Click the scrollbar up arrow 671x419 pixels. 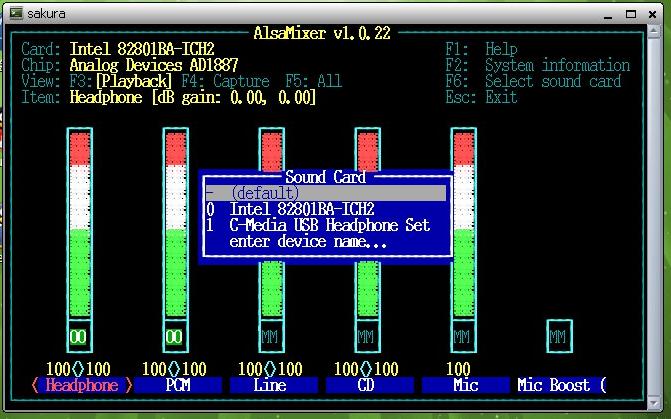coord(653,32)
